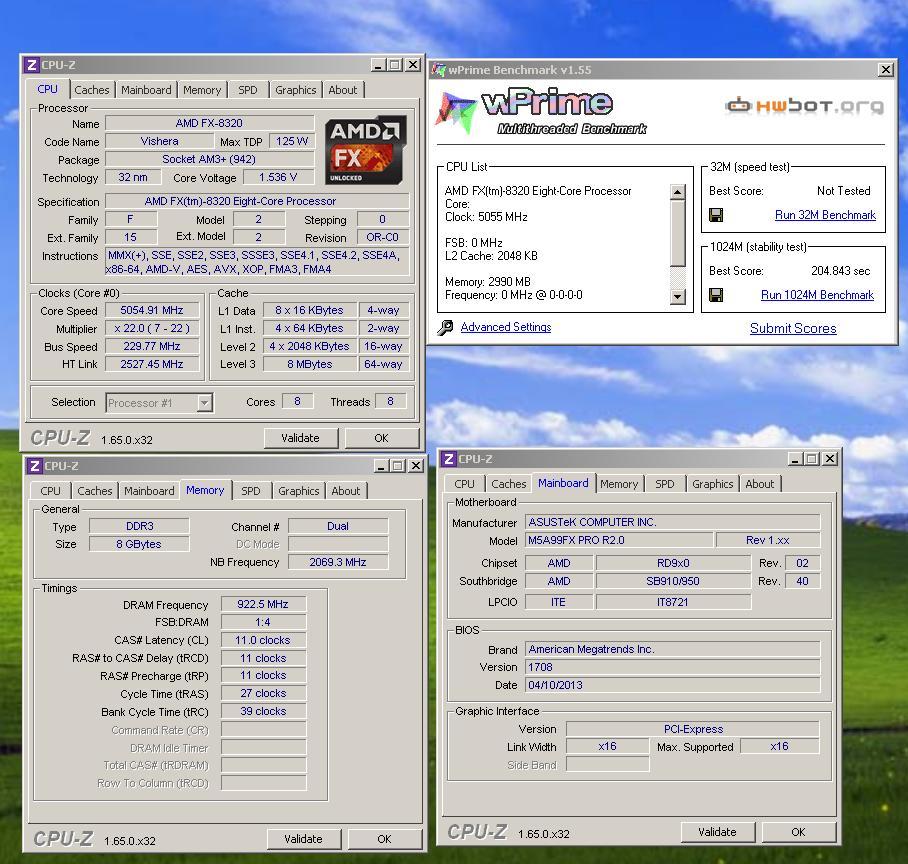This screenshot has height=864, width=908.
Task: Click the Z icon in Mainboard window title bar
Action: [x=449, y=459]
